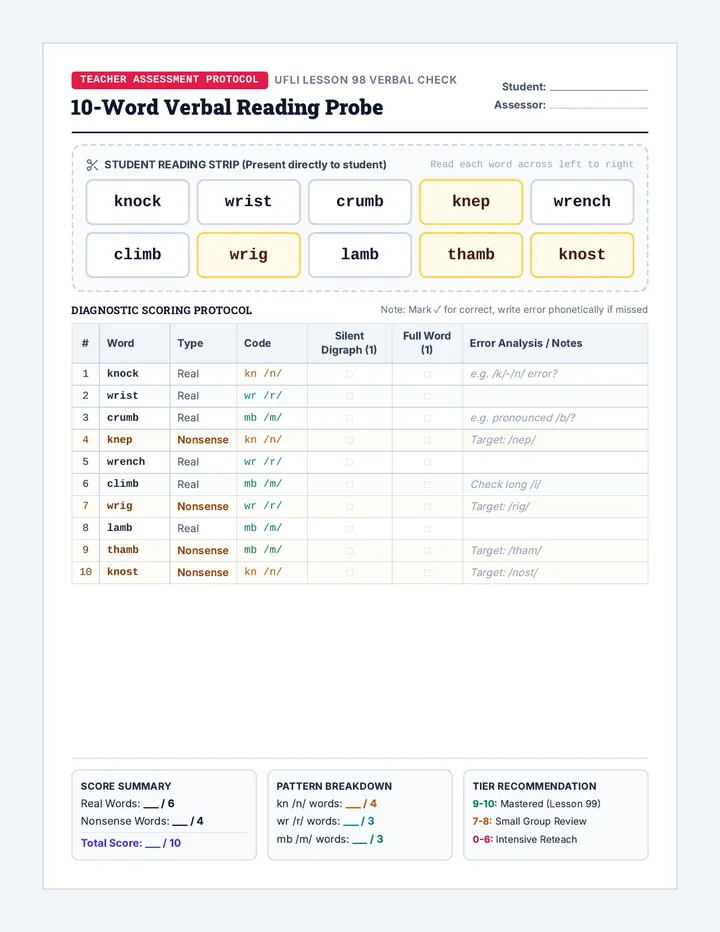Click the kn /n/ words score blank
This screenshot has width=720, height=932.
pos(353,804)
